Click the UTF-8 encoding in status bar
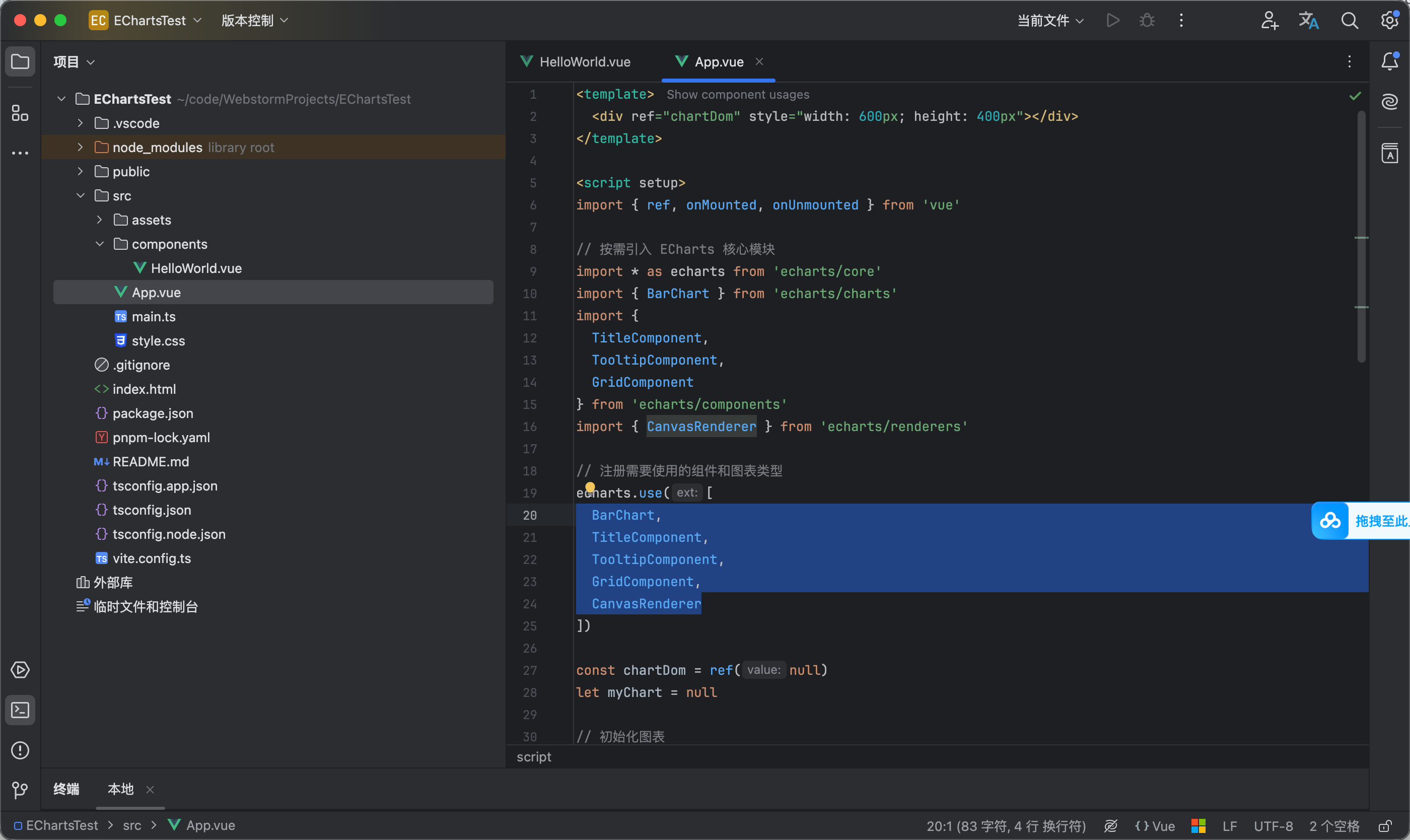This screenshot has height=840, width=1410. pos(1273,826)
